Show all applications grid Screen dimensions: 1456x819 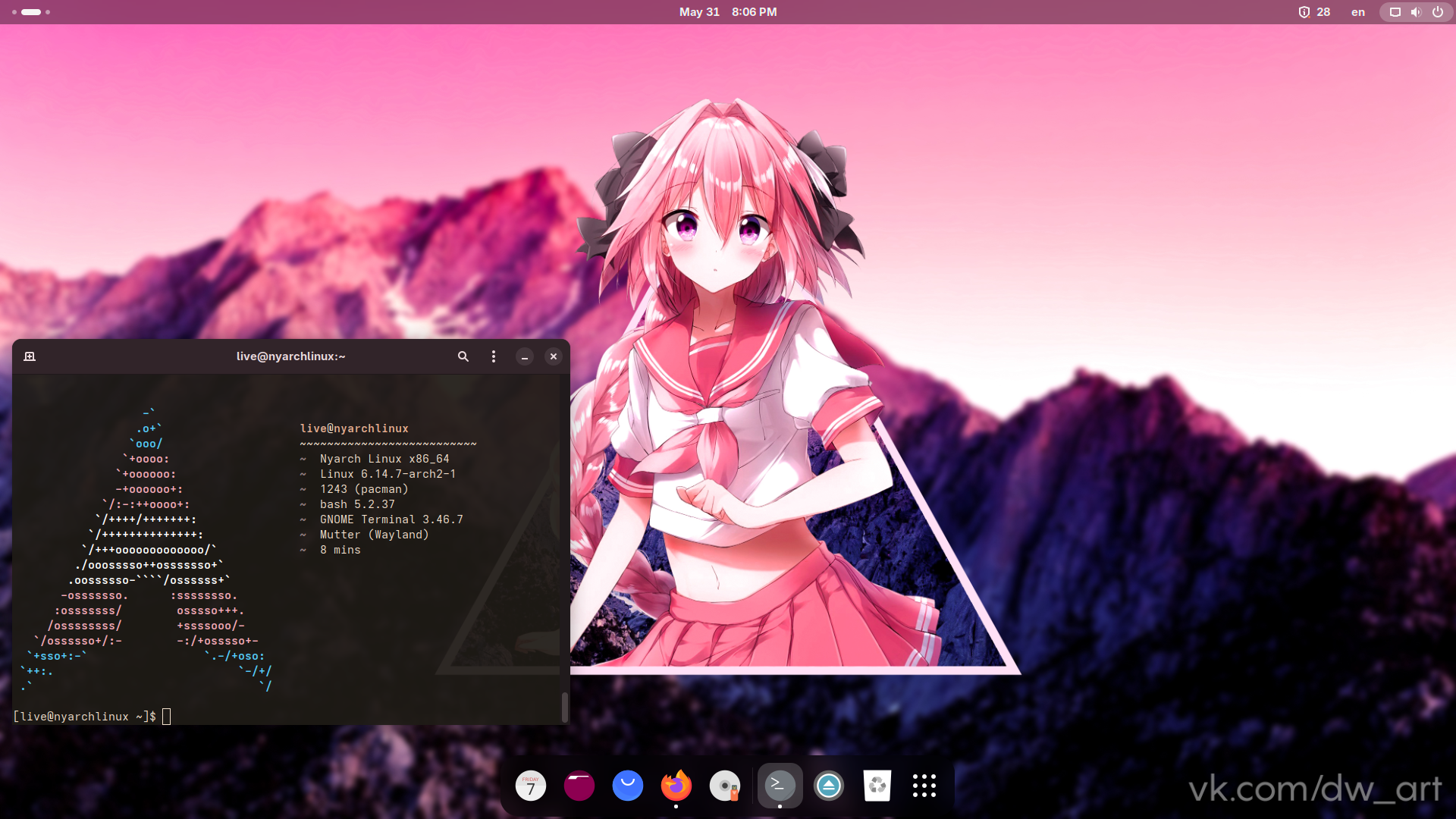coord(924,786)
